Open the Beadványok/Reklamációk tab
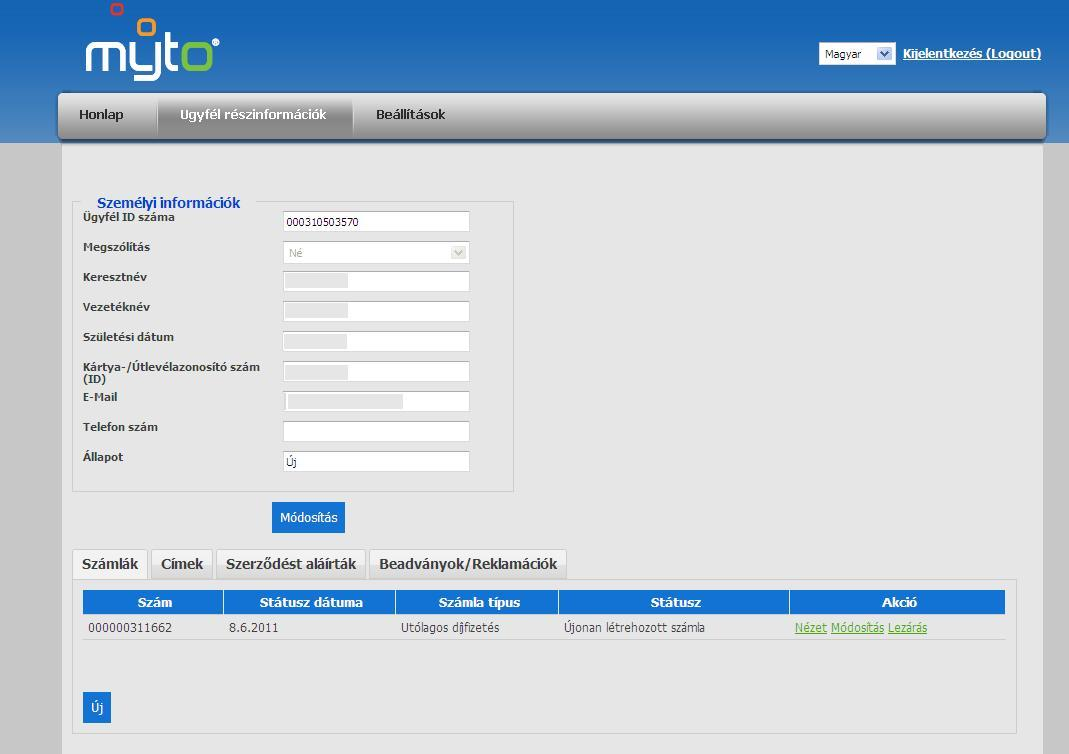This screenshot has height=754, width=1069. (x=468, y=564)
